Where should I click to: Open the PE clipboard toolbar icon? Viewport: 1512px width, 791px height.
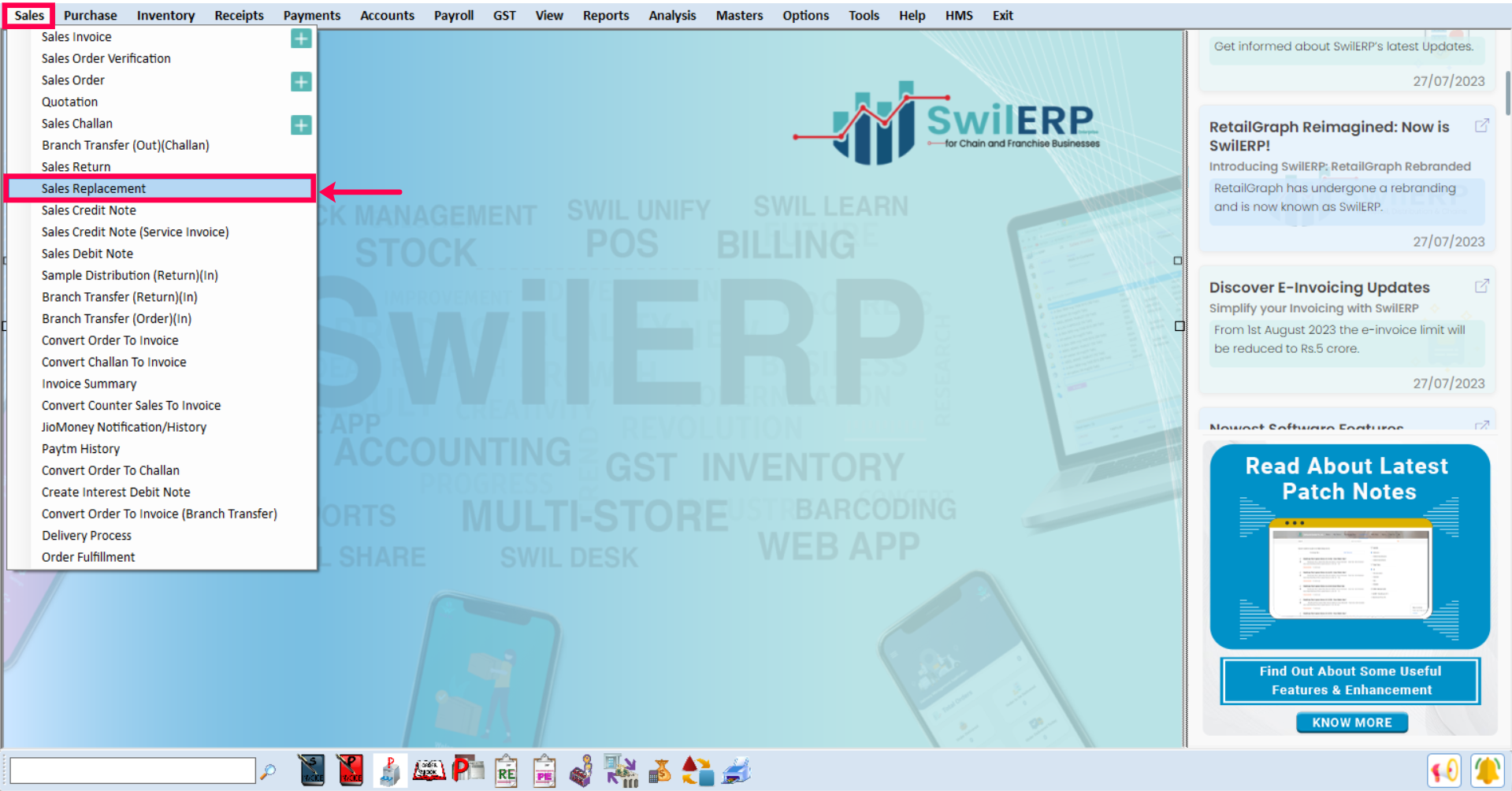[x=544, y=771]
